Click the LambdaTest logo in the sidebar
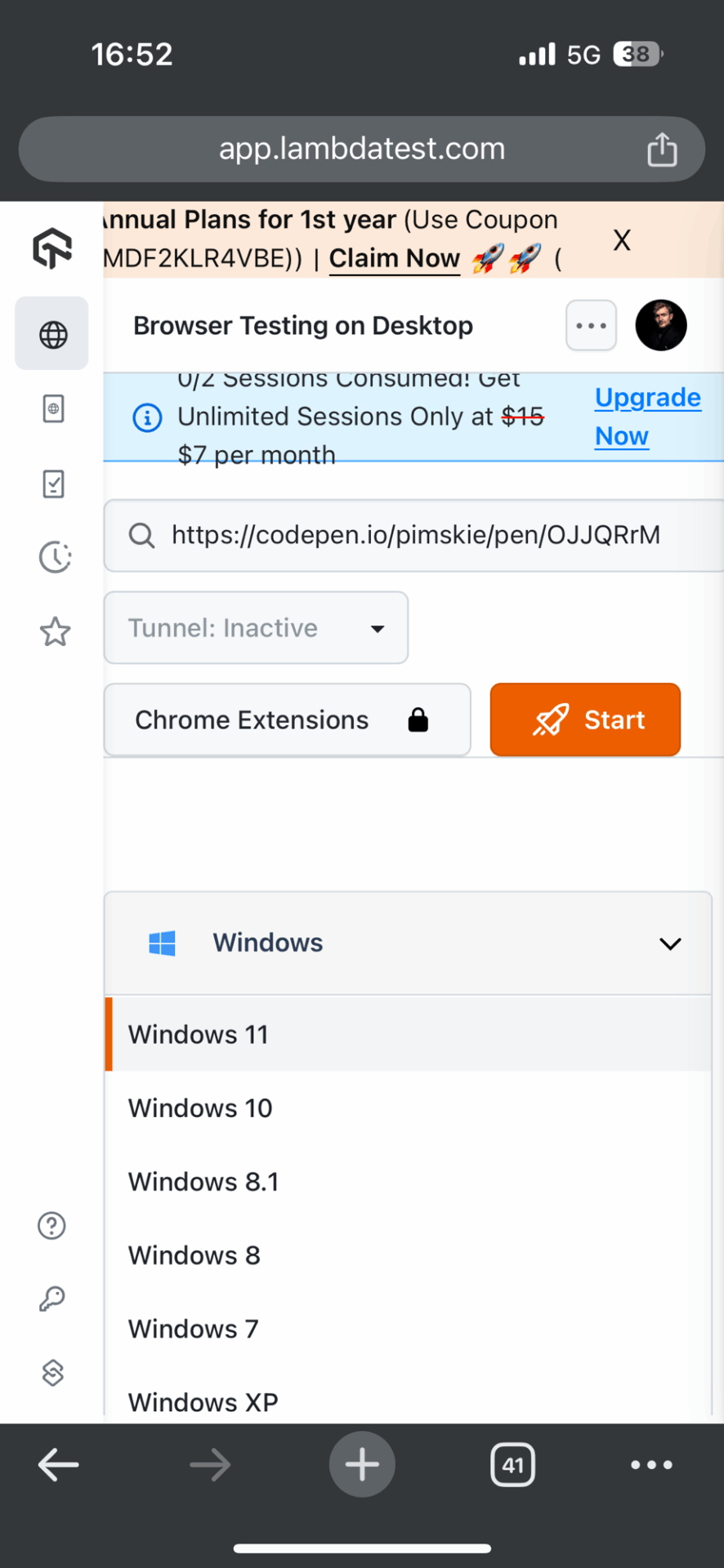This screenshot has height=1568, width=724. pyautogui.click(x=52, y=248)
